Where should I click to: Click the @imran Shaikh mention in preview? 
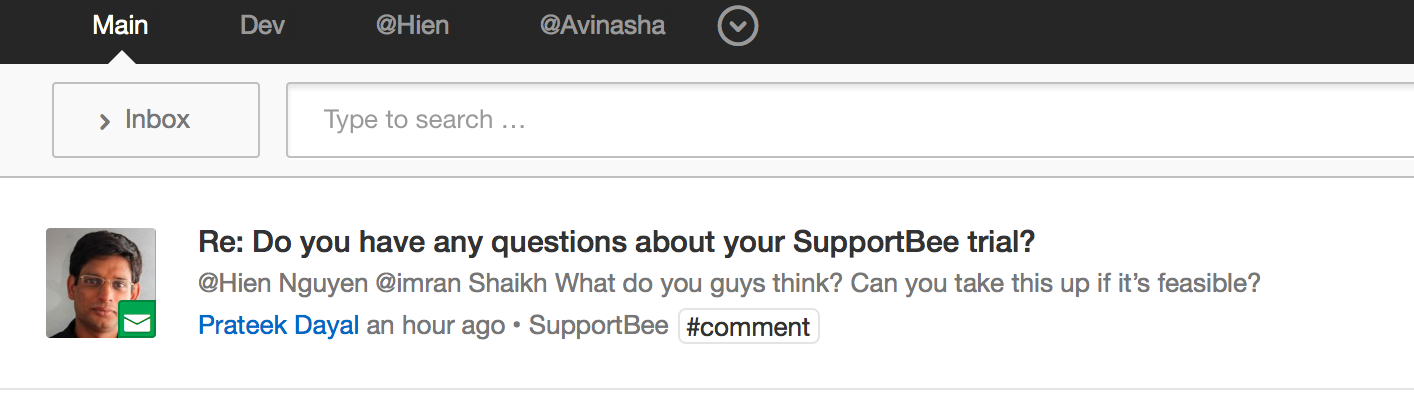tap(461, 284)
